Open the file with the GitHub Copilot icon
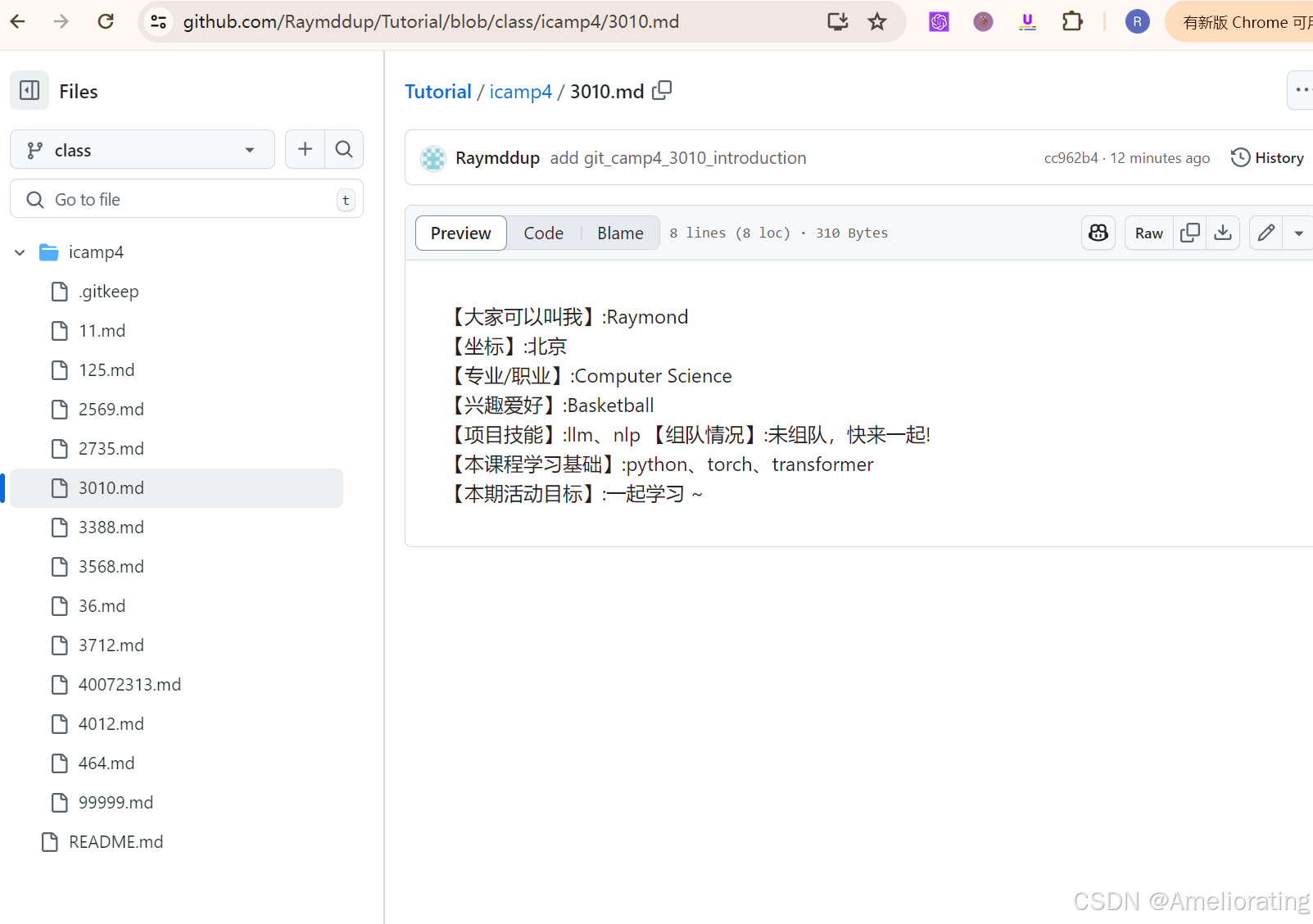 coord(1098,233)
